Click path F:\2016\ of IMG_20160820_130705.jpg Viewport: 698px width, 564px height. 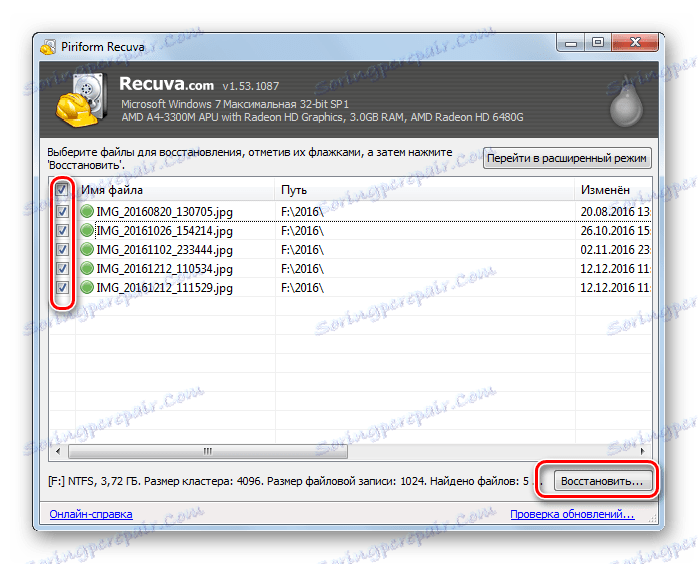[x=302, y=211]
